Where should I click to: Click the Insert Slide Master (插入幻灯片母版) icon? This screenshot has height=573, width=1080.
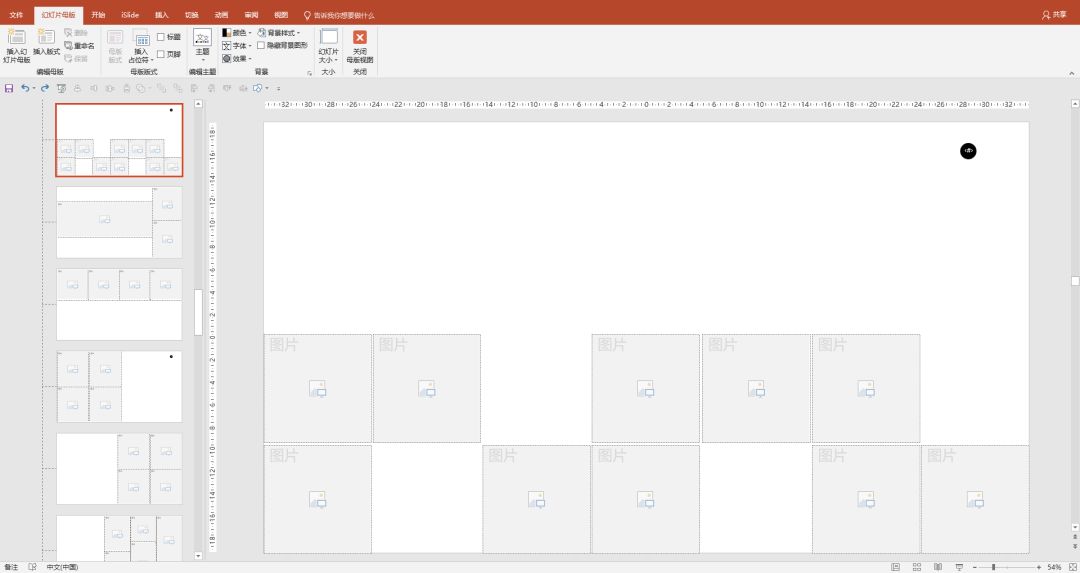pyautogui.click(x=17, y=45)
